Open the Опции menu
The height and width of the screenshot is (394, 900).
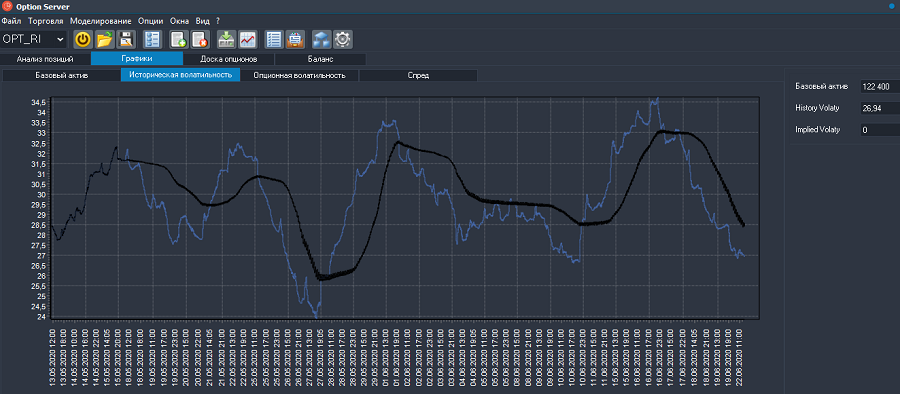[150, 21]
